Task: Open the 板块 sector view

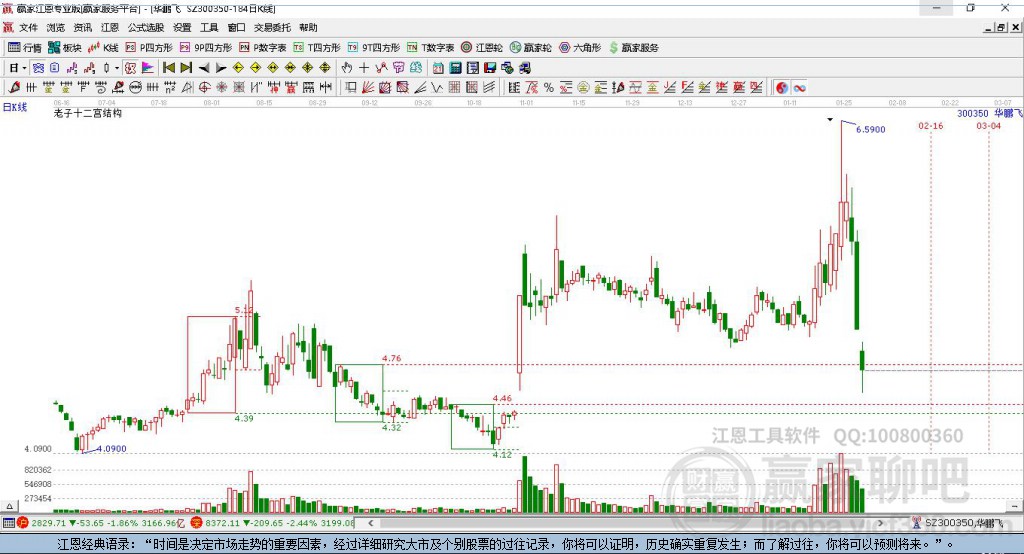Action: tap(65, 48)
